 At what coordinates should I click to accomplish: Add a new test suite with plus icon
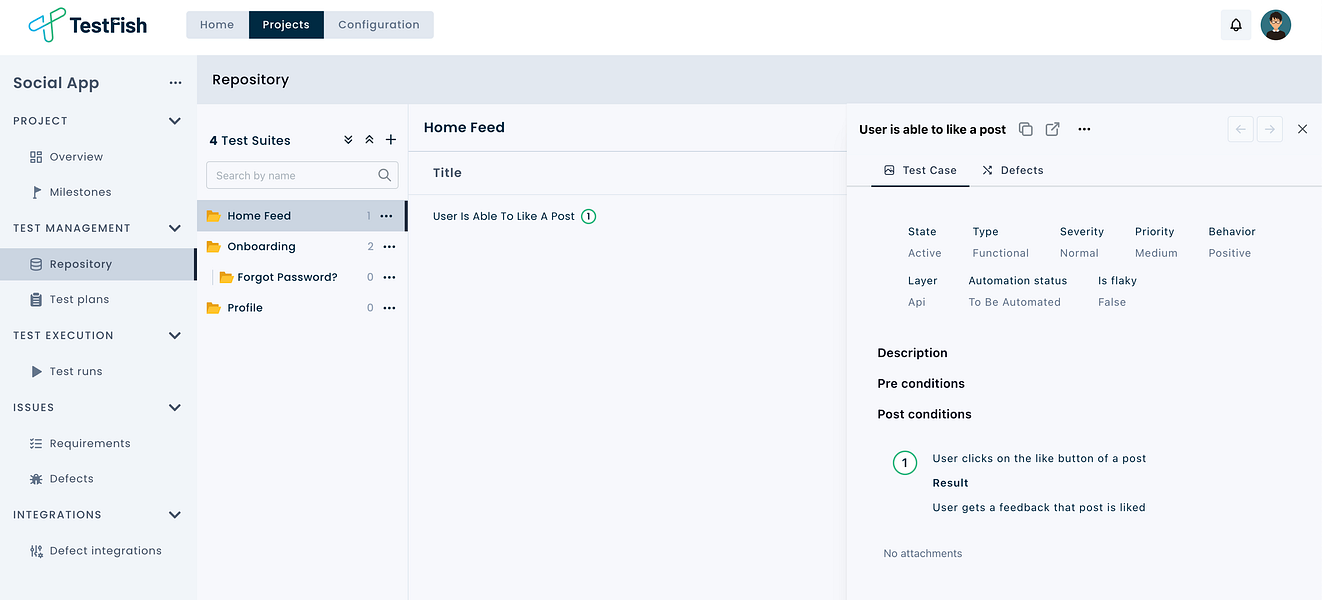point(391,140)
